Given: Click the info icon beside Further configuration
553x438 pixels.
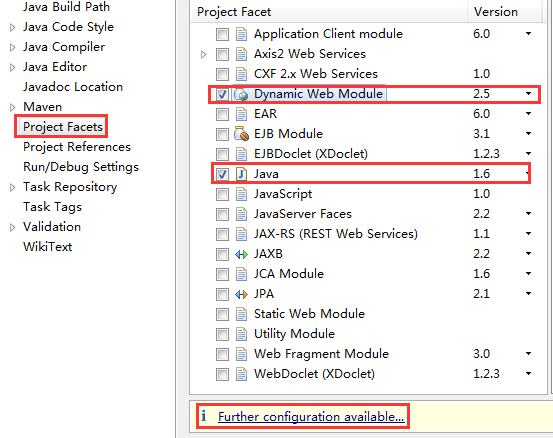Looking at the screenshot, I should (x=203, y=416).
